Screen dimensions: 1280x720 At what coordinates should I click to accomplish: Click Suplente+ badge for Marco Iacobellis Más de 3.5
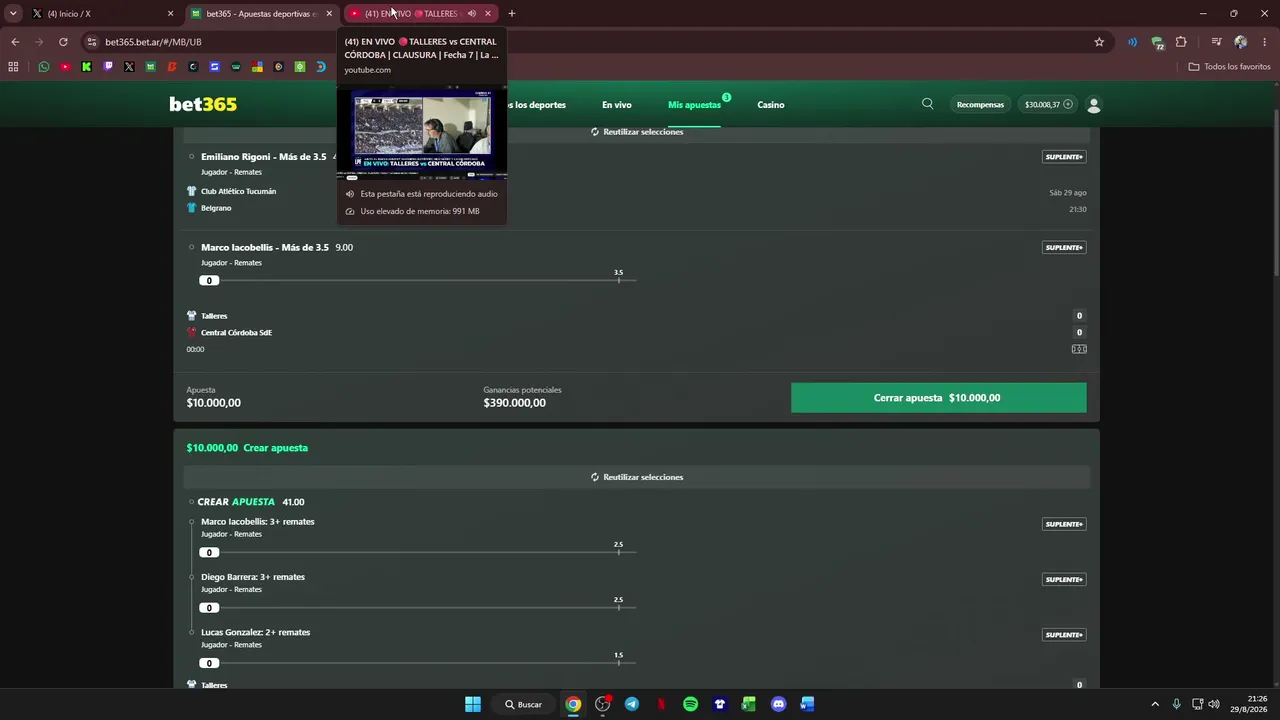click(1064, 247)
